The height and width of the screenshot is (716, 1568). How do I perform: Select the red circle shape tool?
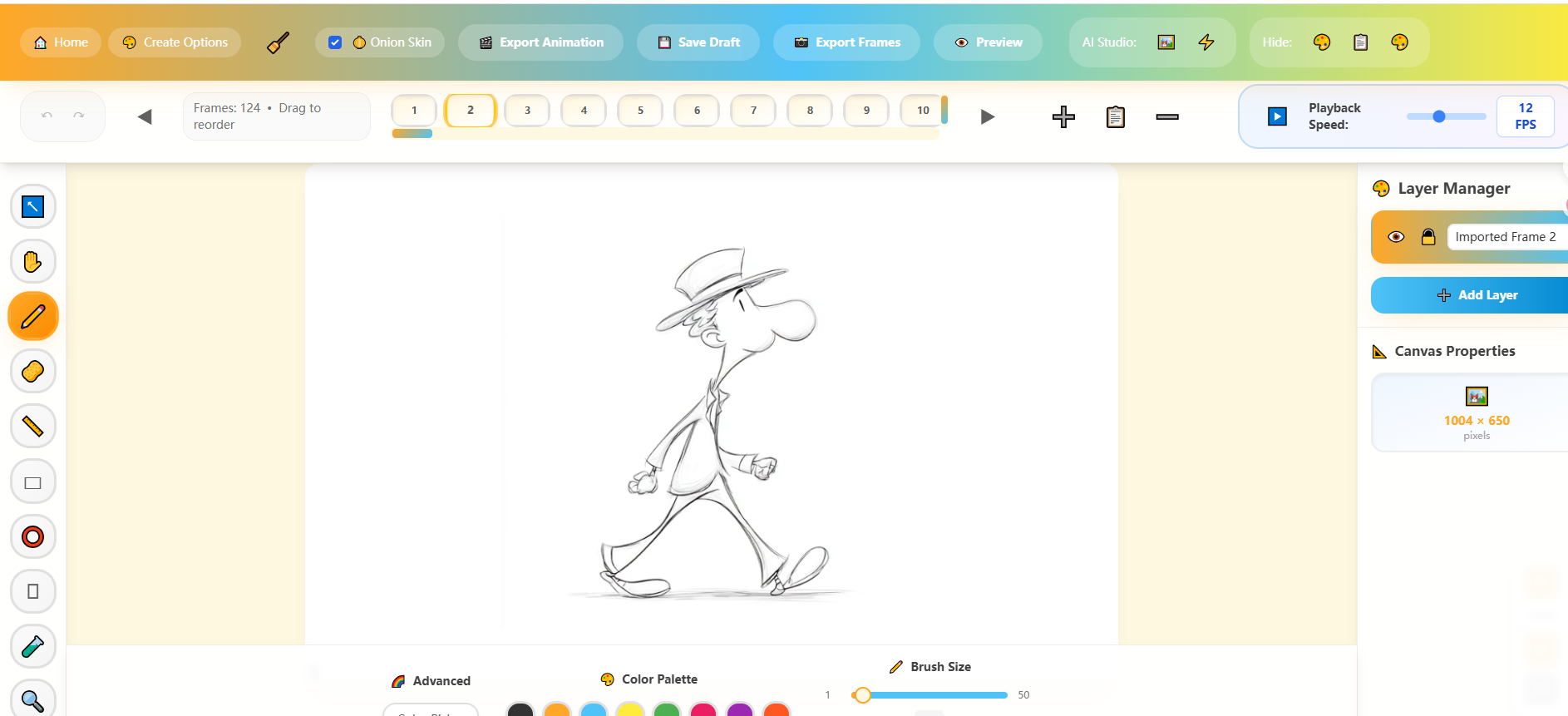[x=33, y=536]
